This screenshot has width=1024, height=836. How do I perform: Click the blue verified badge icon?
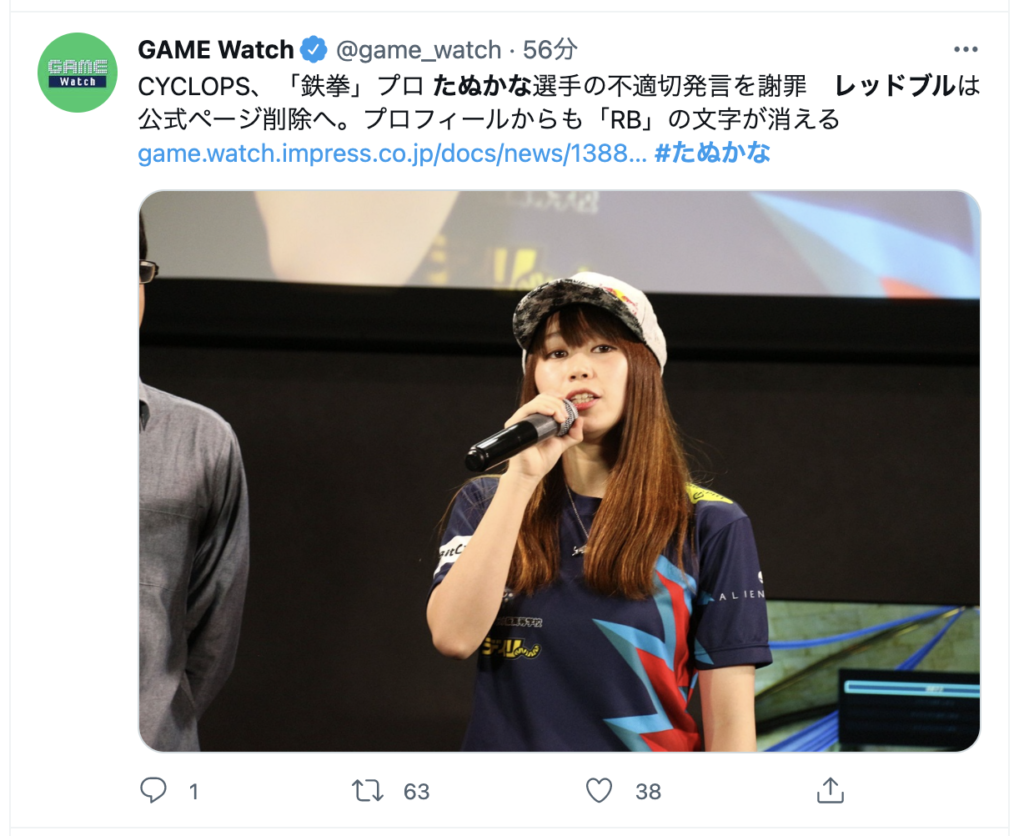(313, 50)
